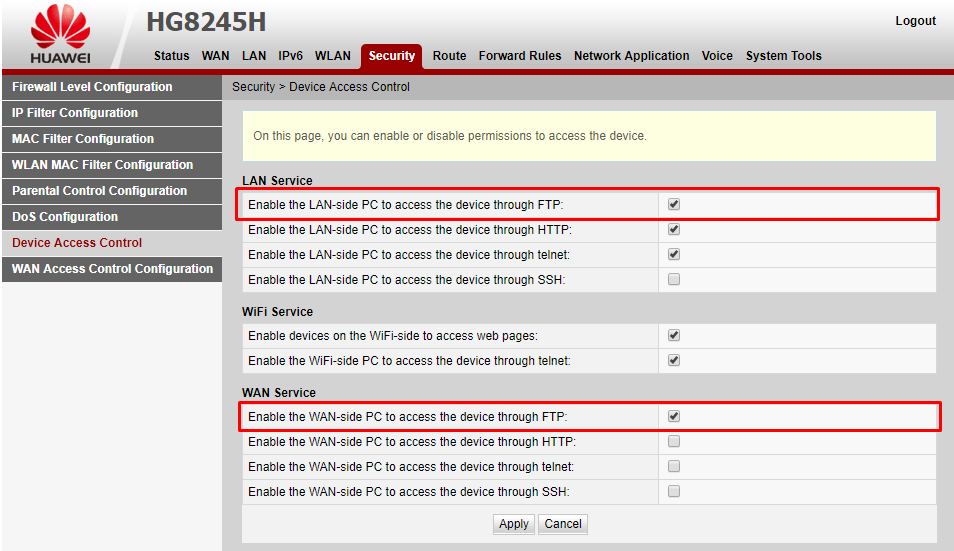954x551 pixels.
Task: Click label 'Enable the LAN-side PC to access the device through SSH:'
Action: (x=406, y=280)
